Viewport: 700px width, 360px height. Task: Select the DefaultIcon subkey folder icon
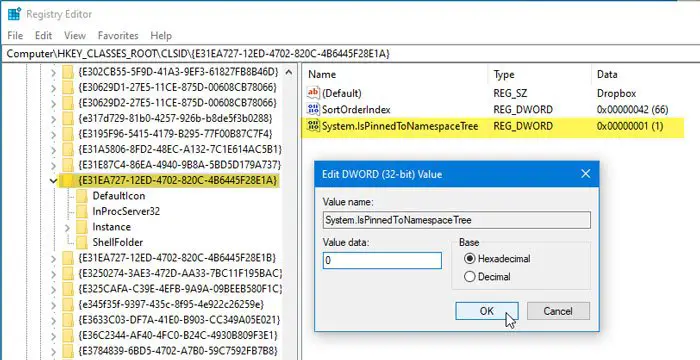pos(82,196)
